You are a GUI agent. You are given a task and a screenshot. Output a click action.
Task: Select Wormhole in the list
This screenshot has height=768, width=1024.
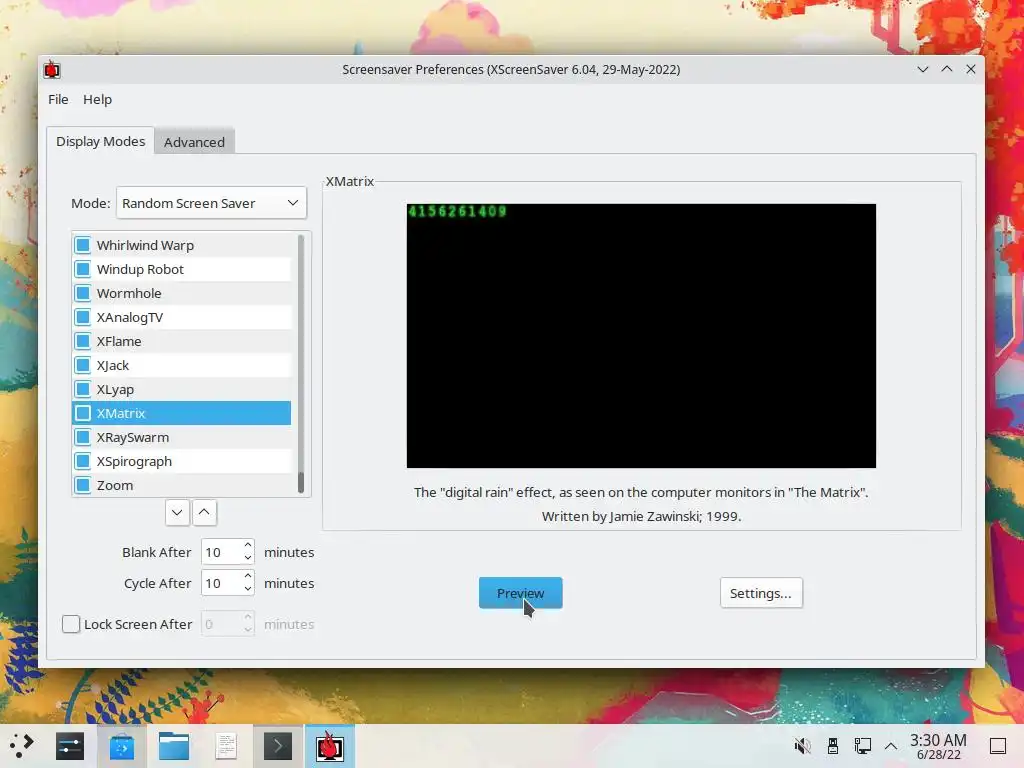[x=182, y=293]
